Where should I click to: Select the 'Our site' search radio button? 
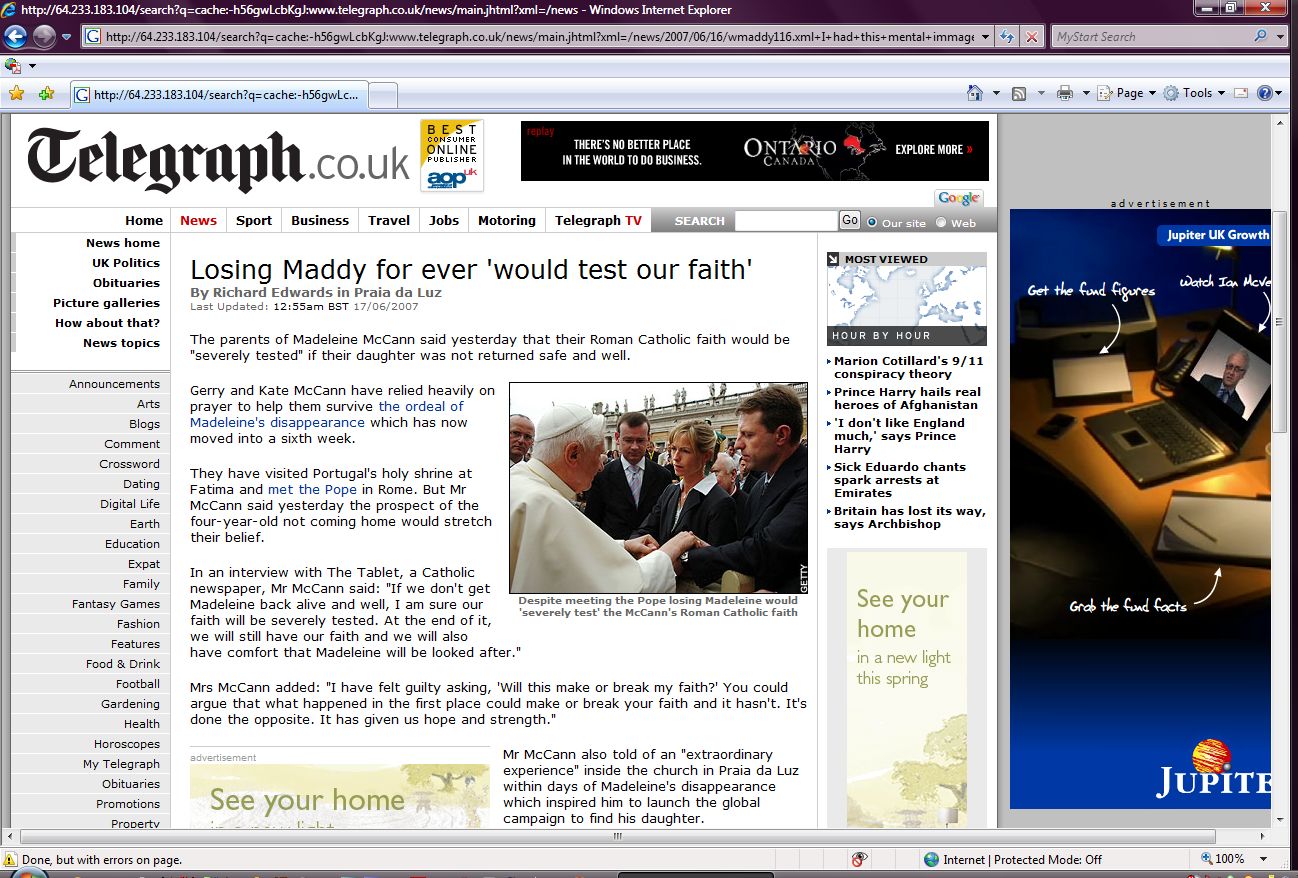(x=872, y=222)
